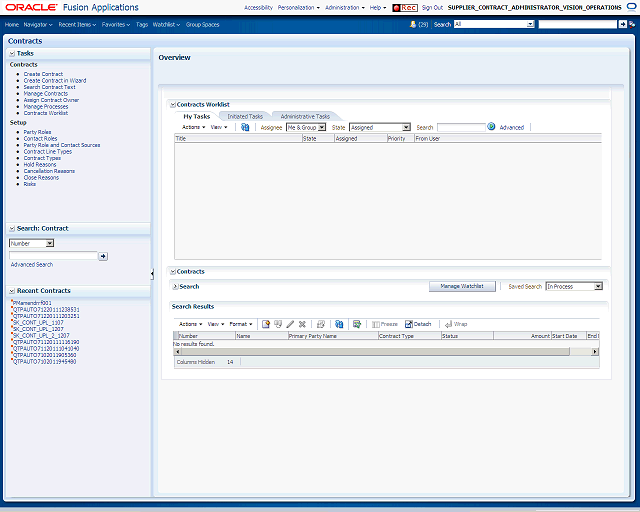Collapse the Recent Contracts panel
This screenshot has width=640, height=512.
(12, 291)
